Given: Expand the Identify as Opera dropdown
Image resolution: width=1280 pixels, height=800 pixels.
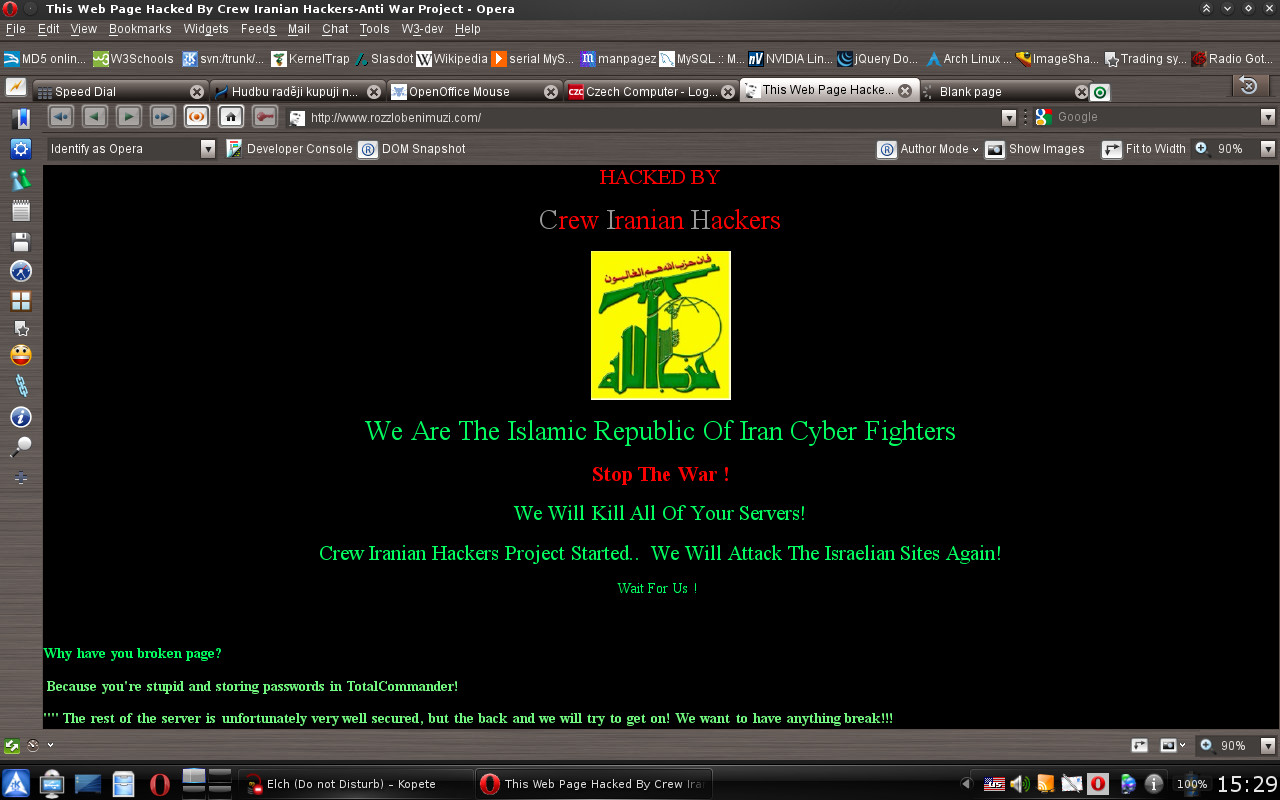Looking at the screenshot, I should click(x=208, y=149).
